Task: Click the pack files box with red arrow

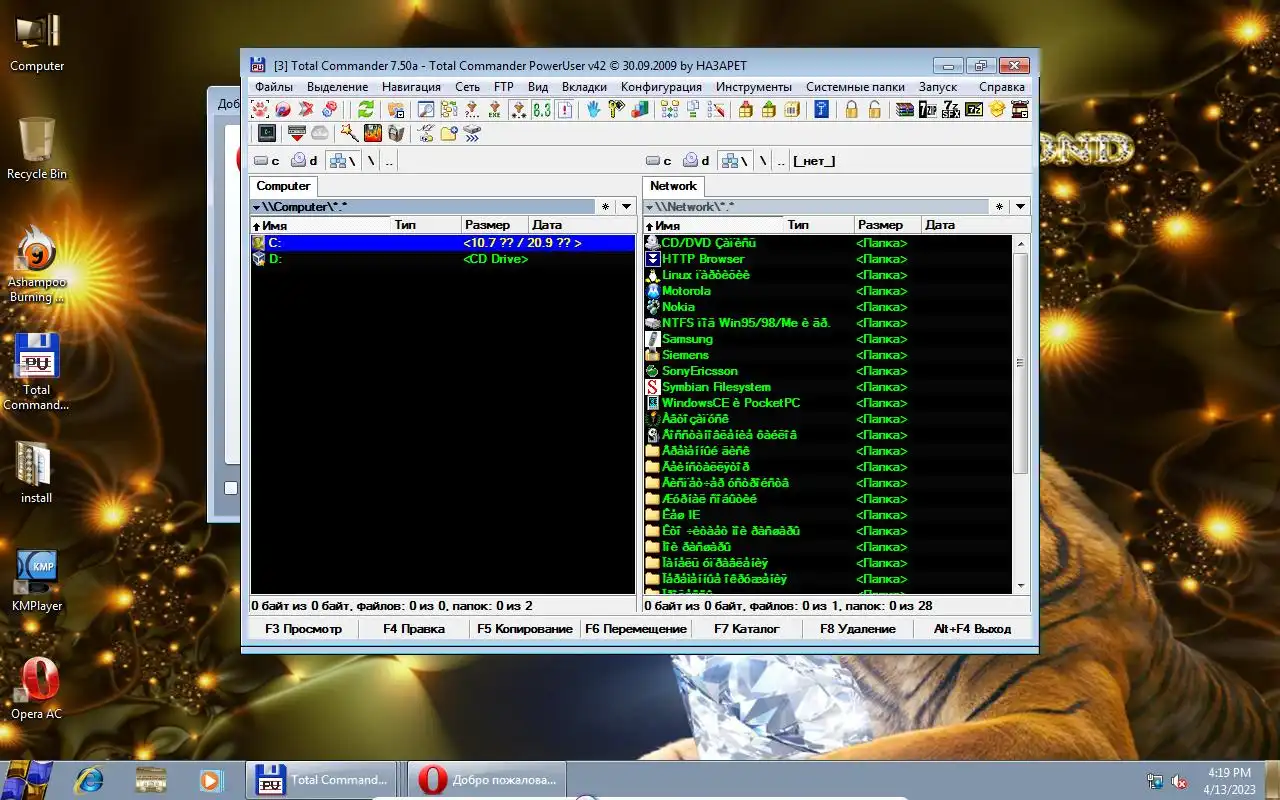Action: coord(746,109)
